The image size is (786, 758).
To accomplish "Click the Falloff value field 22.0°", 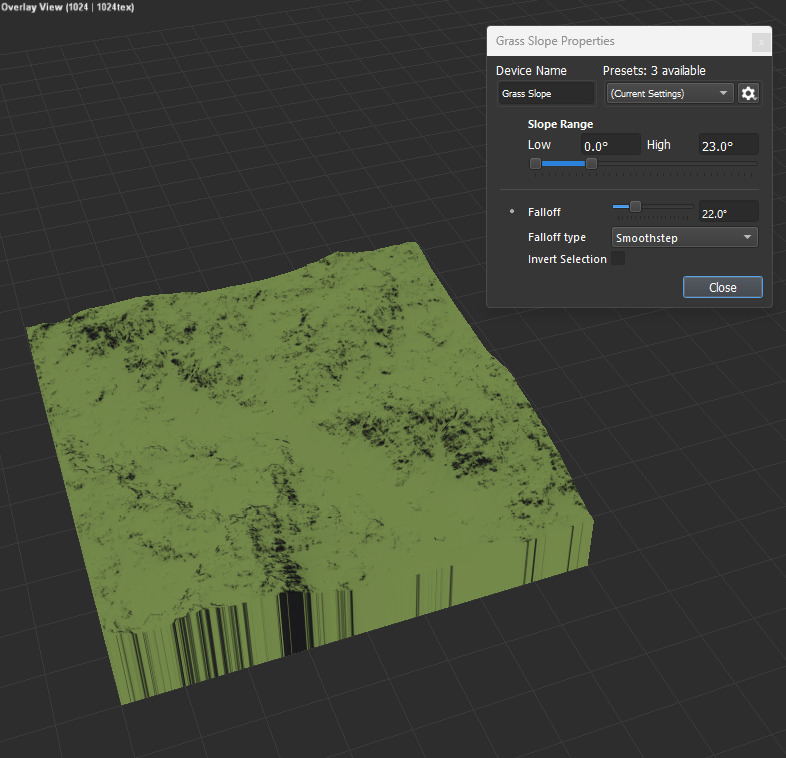I will point(728,213).
